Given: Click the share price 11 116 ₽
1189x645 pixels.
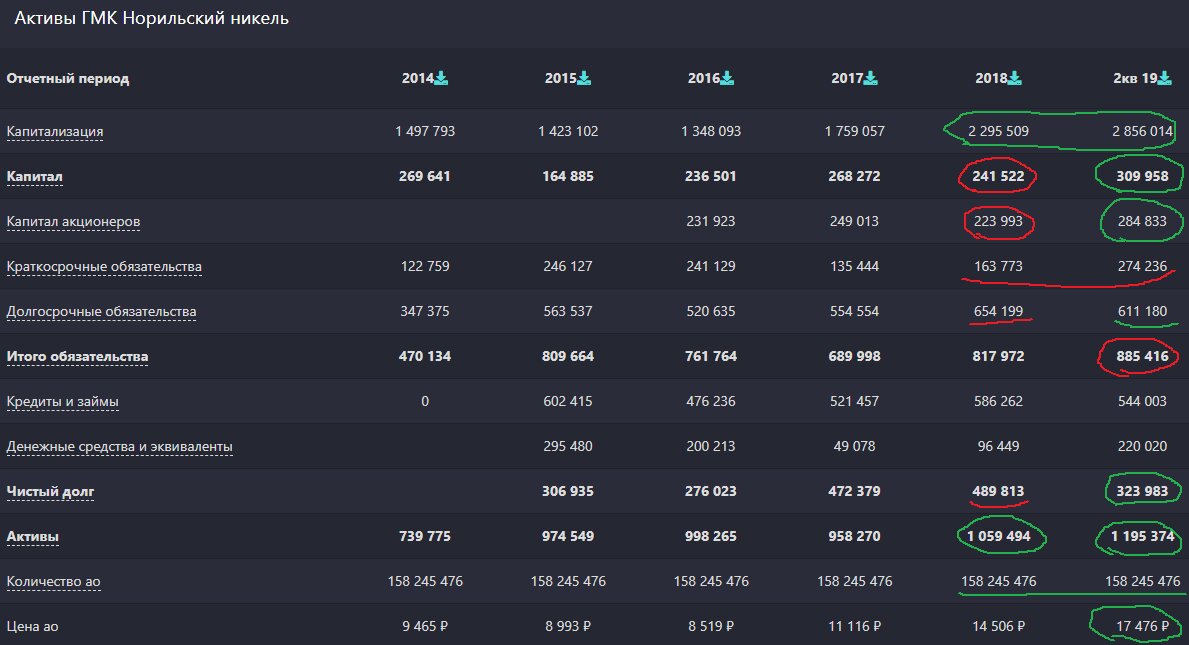Looking at the screenshot, I should pos(855,626).
